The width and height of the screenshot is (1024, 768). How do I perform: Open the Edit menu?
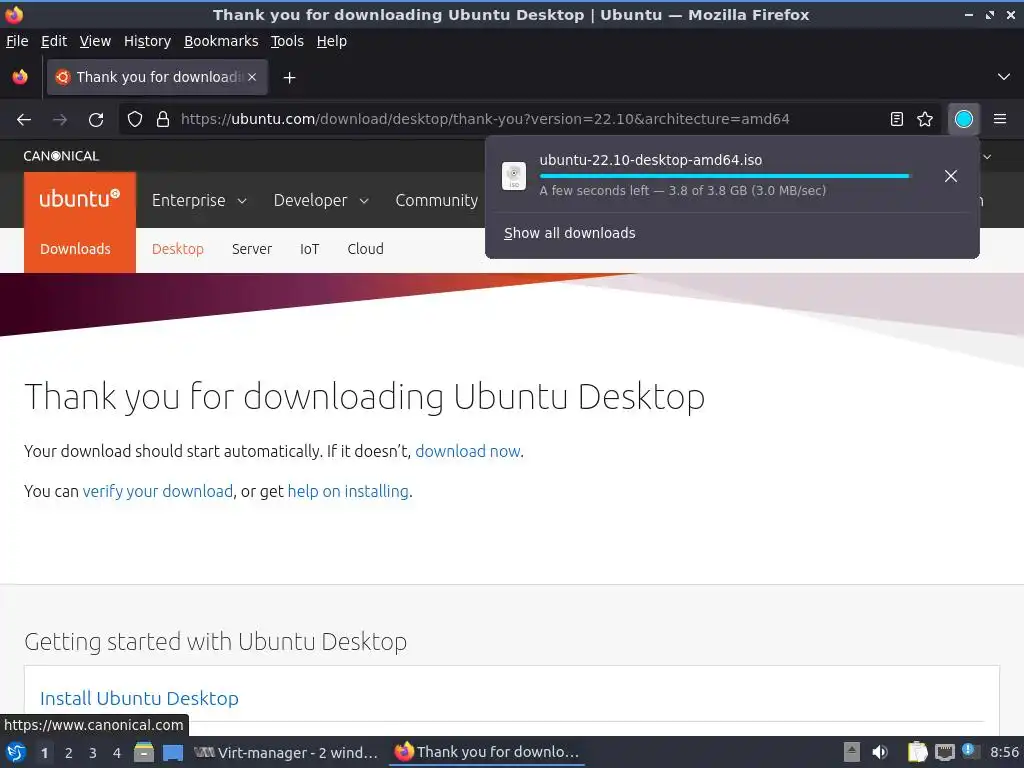54,41
